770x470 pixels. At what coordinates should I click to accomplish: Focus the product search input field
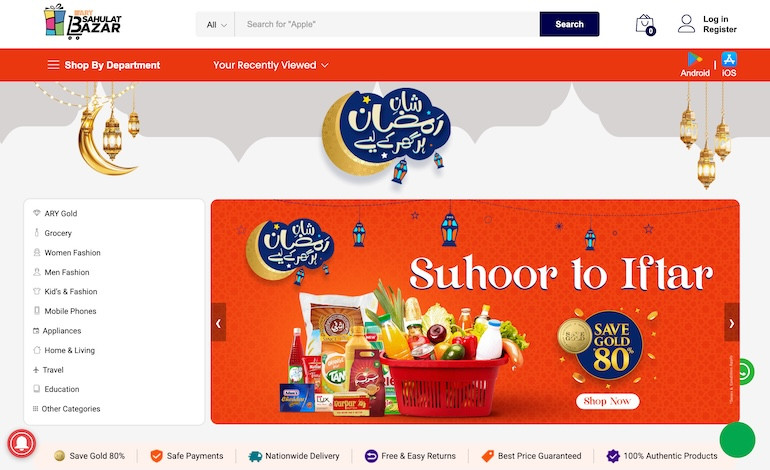point(387,25)
